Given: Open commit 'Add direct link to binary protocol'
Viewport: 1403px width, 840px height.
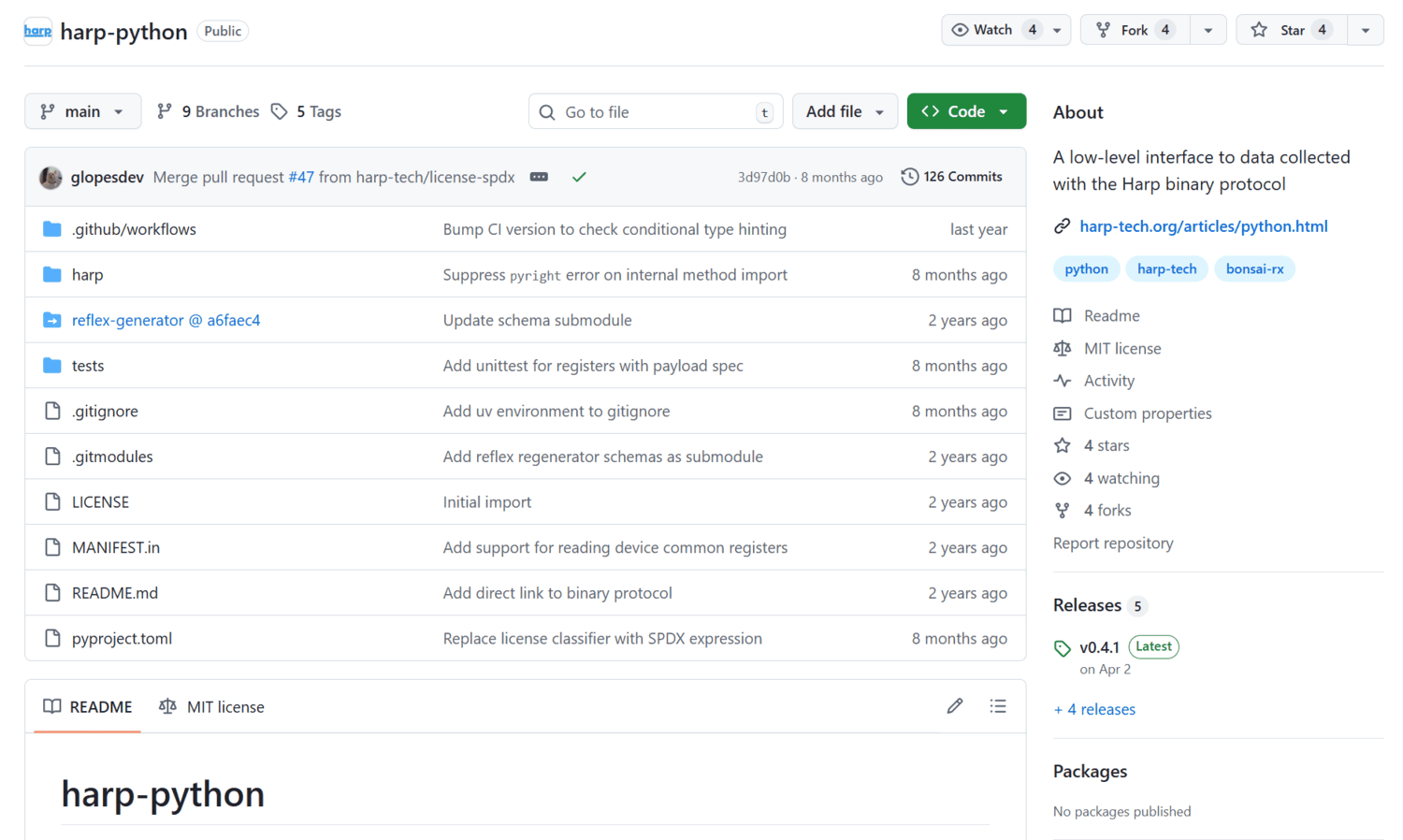Looking at the screenshot, I should 557,593.
